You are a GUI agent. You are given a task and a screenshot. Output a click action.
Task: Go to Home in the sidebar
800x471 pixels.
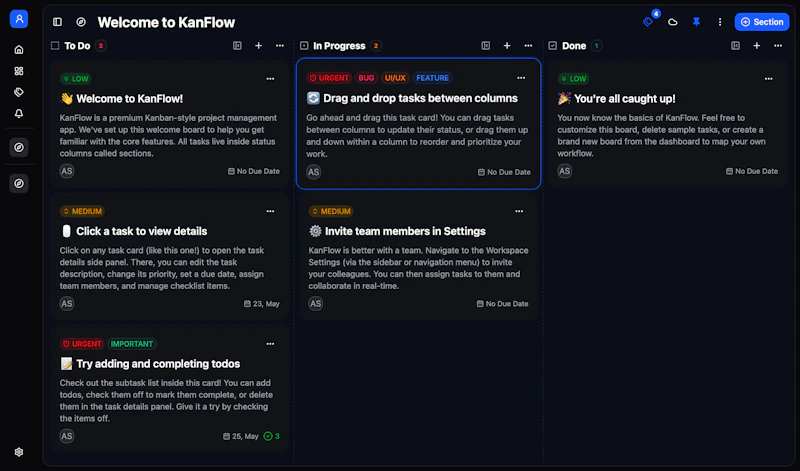(19, 49)
